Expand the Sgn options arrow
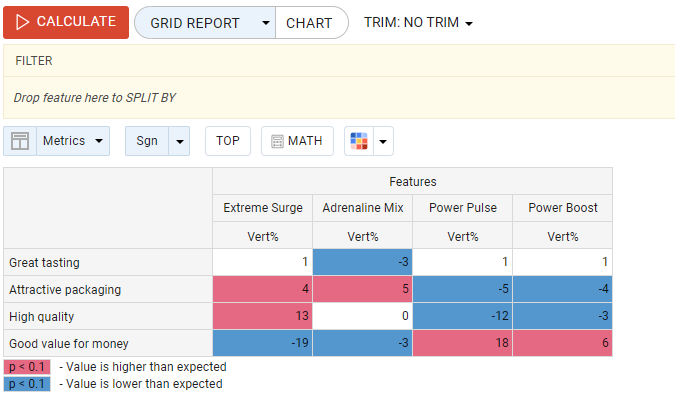 pos(179,141)
